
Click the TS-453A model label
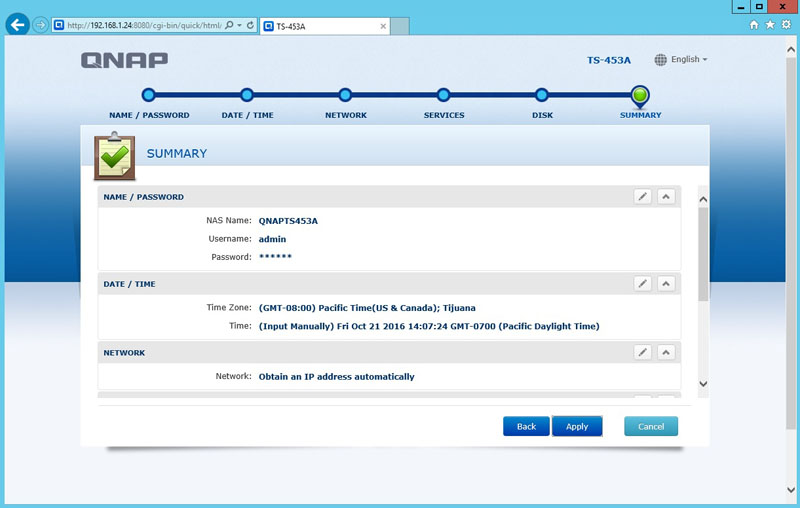tap(609, 60)
